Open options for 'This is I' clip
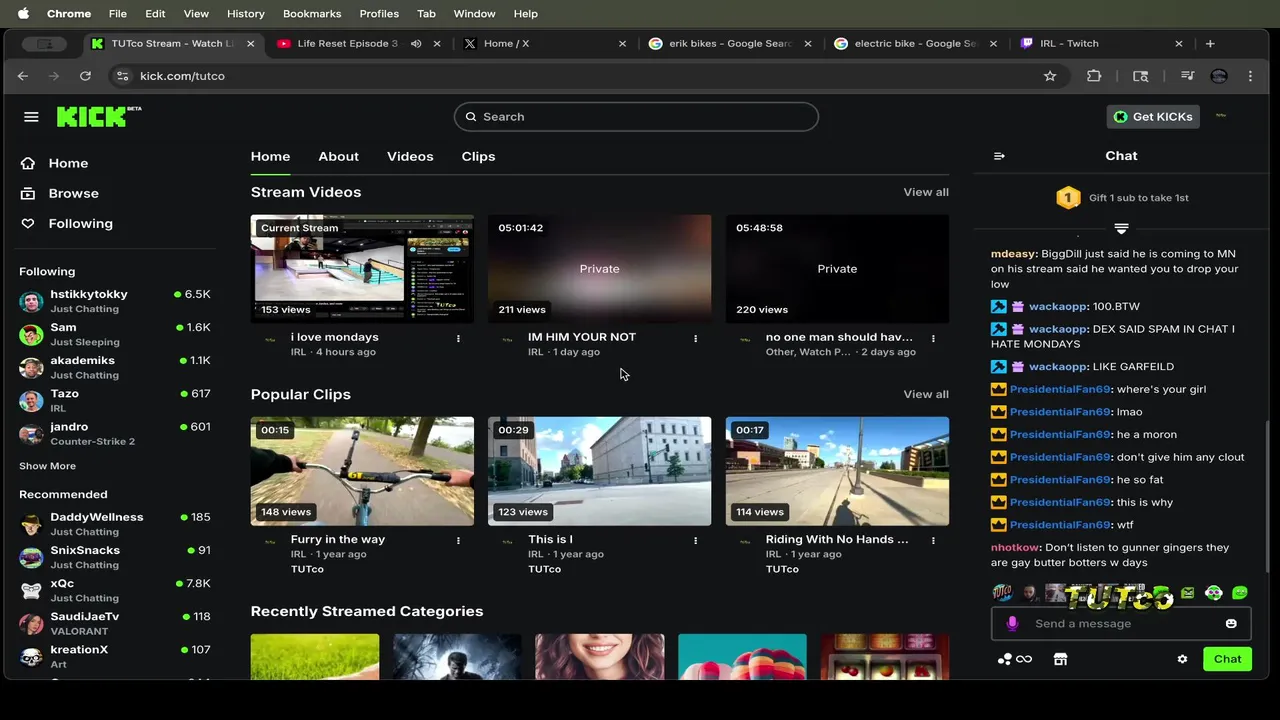 tap(696, 541)
